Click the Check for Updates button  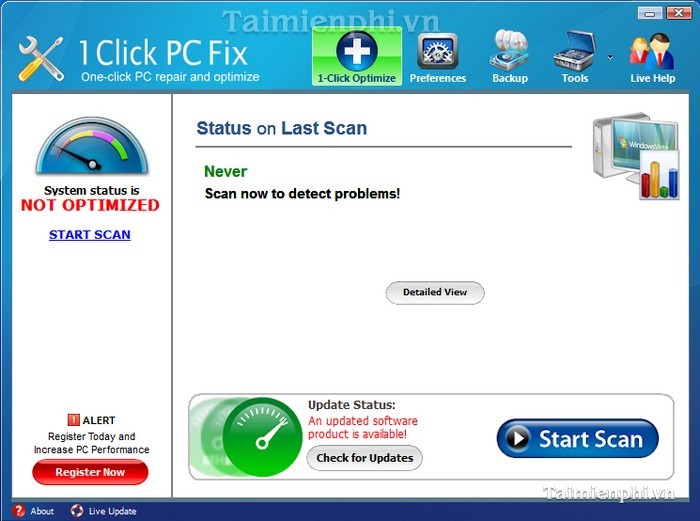[x=365, y=458]
